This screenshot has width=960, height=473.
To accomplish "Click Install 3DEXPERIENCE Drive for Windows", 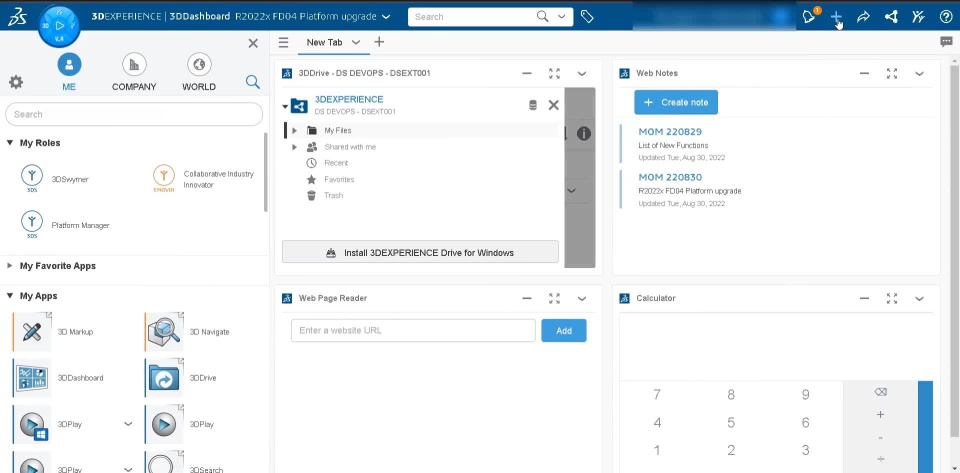I will pos(420,252).
